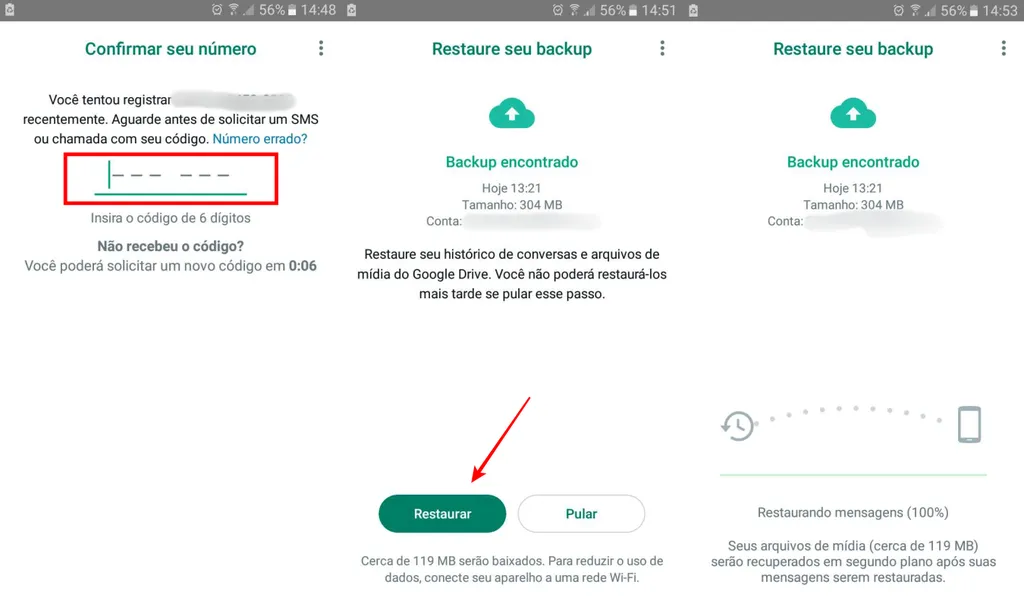Click the Número errado? link
The image size is (1024, 607).
click(260, 139)
